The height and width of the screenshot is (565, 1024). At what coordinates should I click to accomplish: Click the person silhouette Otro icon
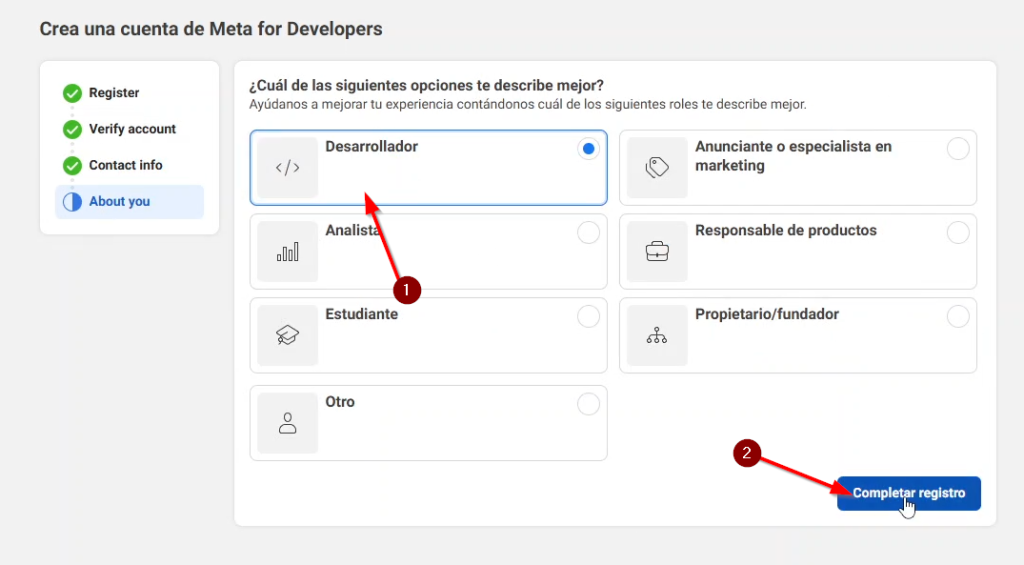click(287, 423)
